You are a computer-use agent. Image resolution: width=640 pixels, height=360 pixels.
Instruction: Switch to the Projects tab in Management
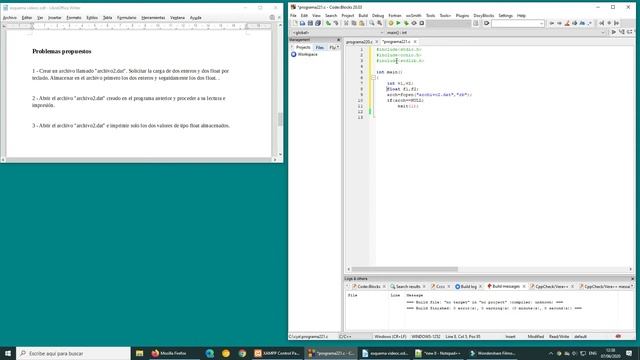tap(303, 47)
